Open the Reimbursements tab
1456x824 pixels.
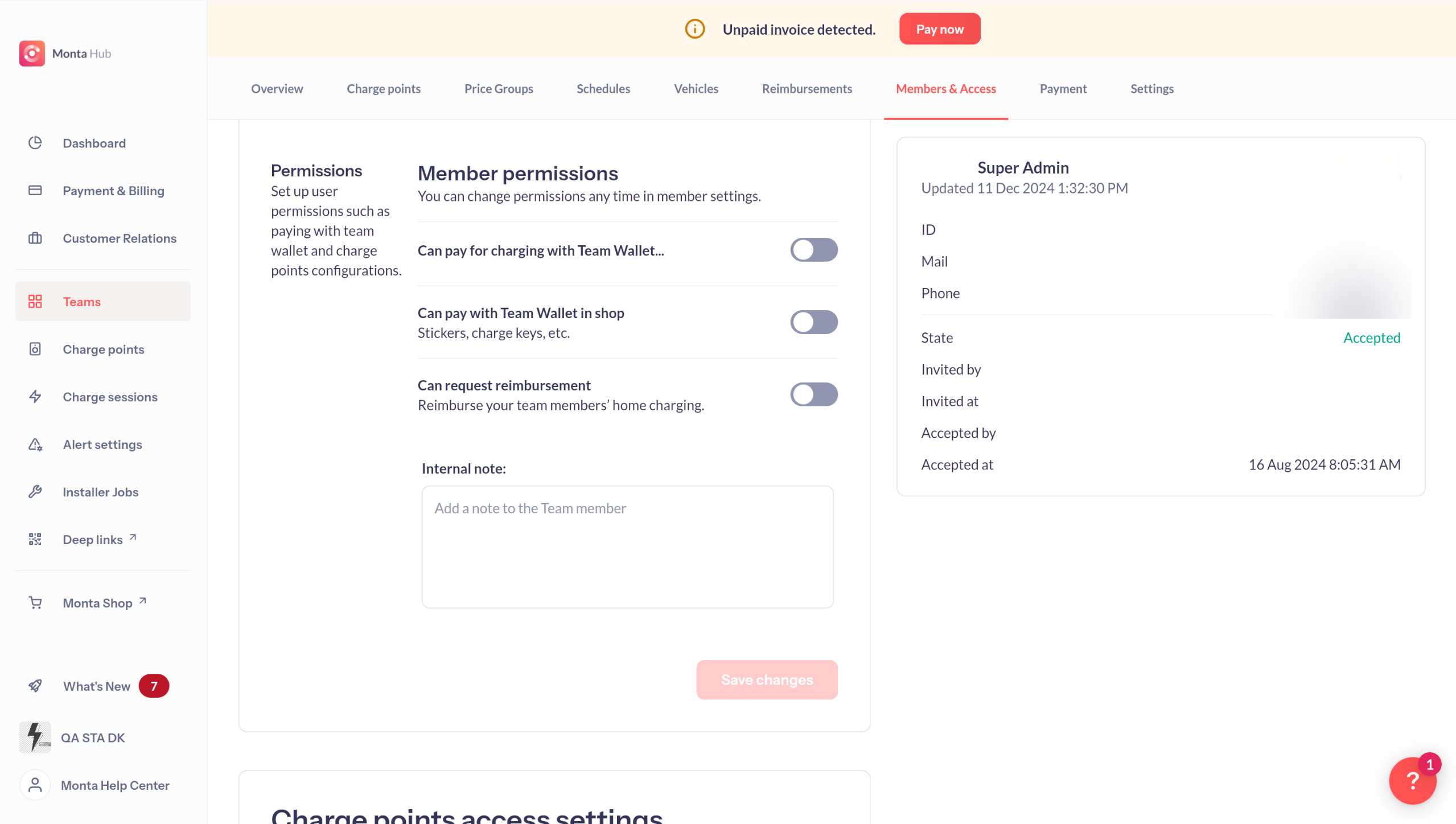[807, 89]
